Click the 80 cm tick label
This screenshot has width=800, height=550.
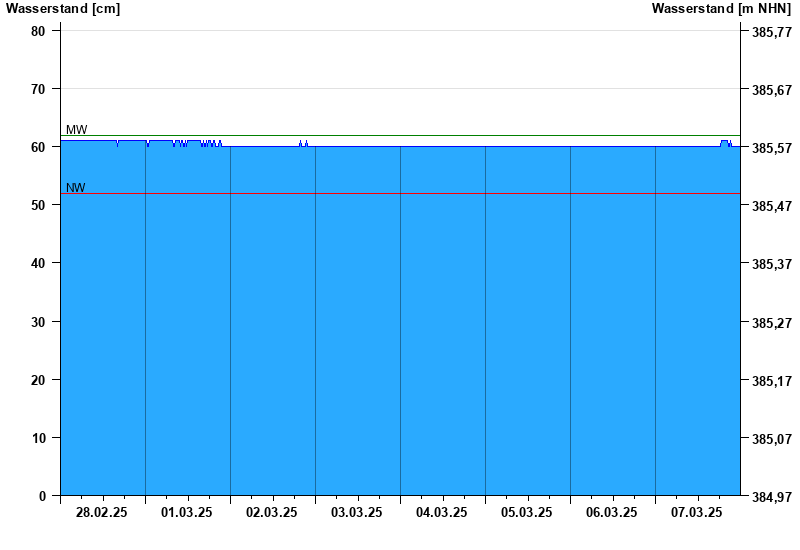tap(38, 31)
